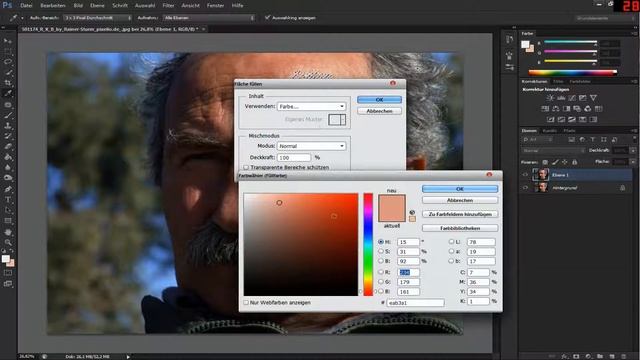
Task: Select the R red radio button
Action: click(381, 272)
